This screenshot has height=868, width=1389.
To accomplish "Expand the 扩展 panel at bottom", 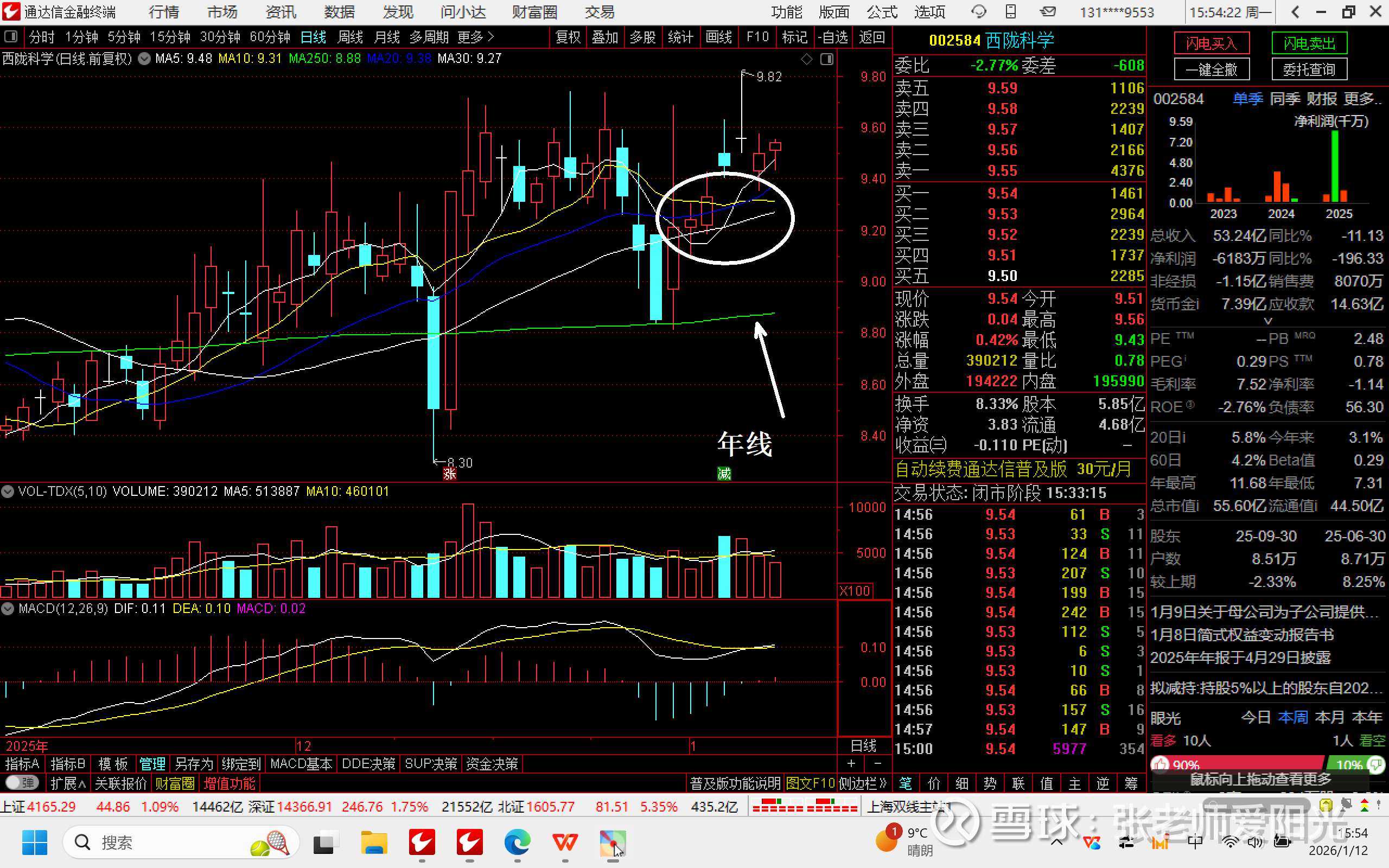I will coord(67,783).
